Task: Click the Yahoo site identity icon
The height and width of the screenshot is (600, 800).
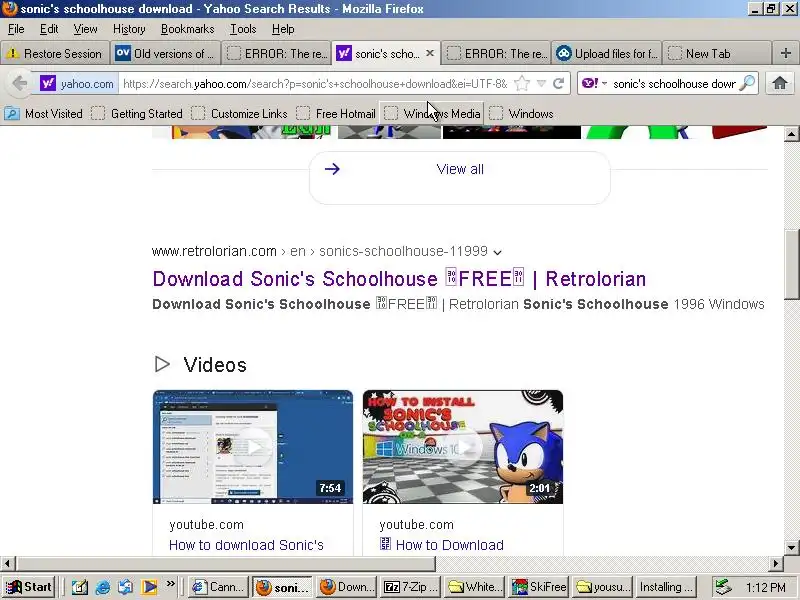Action: (48, 83)
